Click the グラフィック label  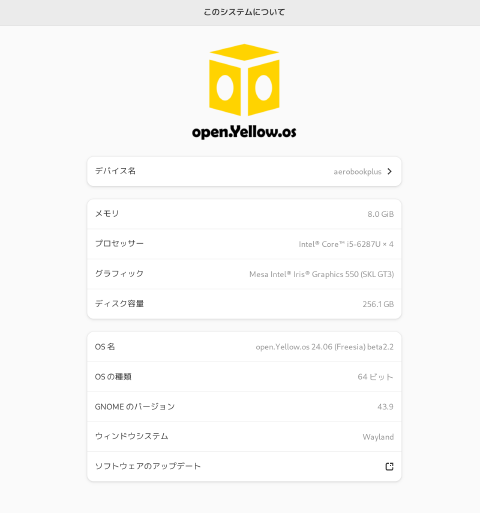coord(119,274)
